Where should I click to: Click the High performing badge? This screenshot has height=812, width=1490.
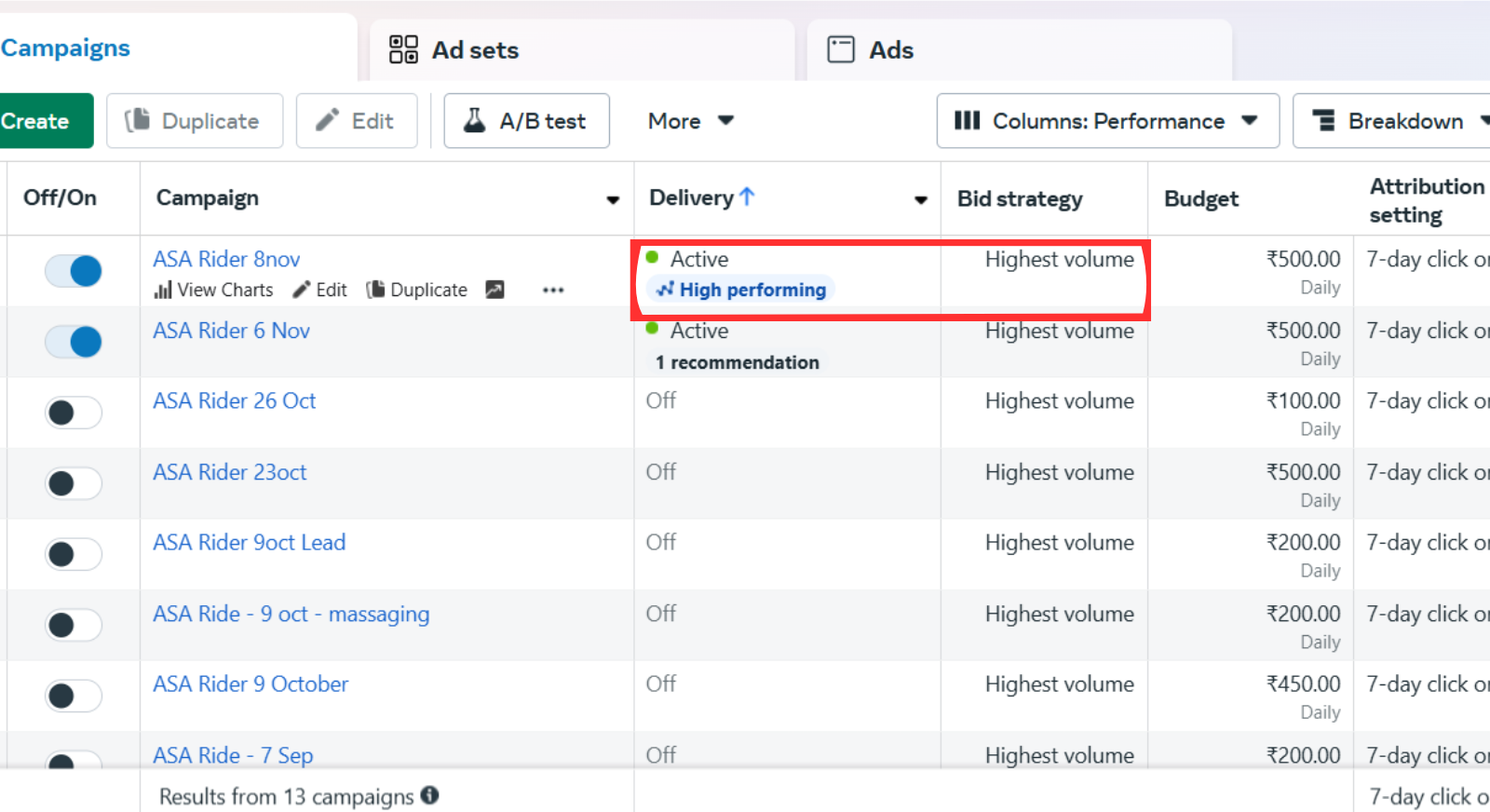coord(741,291)
